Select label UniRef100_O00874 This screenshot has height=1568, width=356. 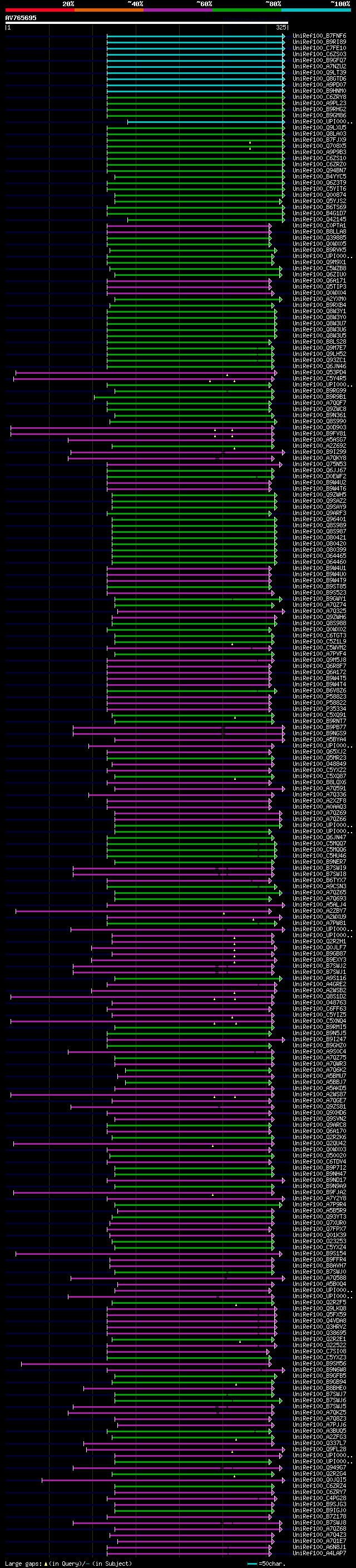tap(319, 195)
